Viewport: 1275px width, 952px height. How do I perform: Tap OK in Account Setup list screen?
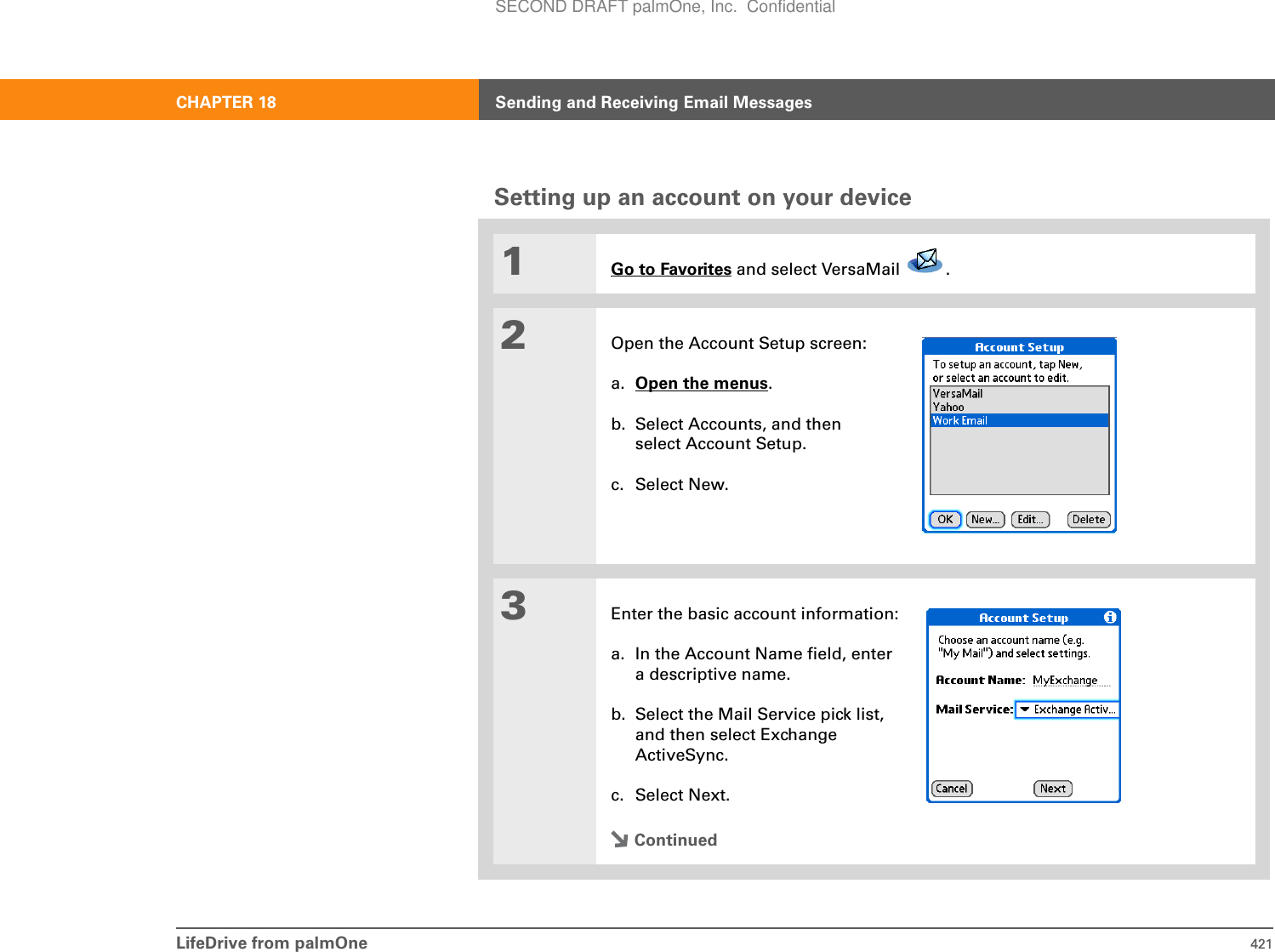click(x=945, y=520)
